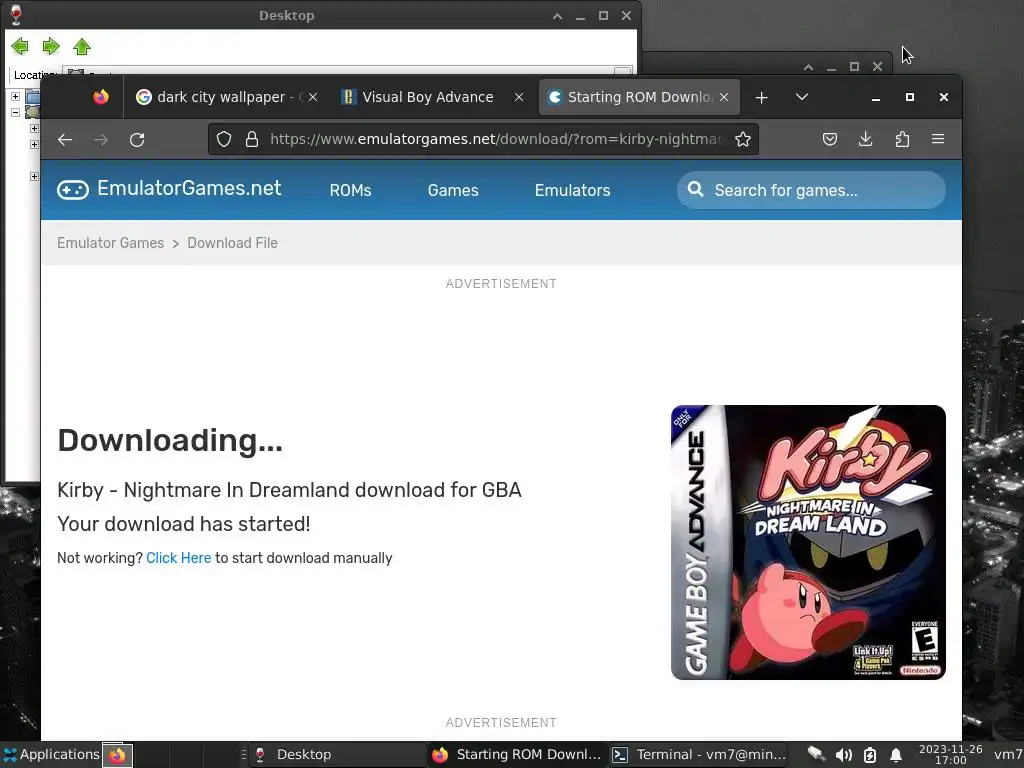Go back in Firefox browser history

[65, 139]
